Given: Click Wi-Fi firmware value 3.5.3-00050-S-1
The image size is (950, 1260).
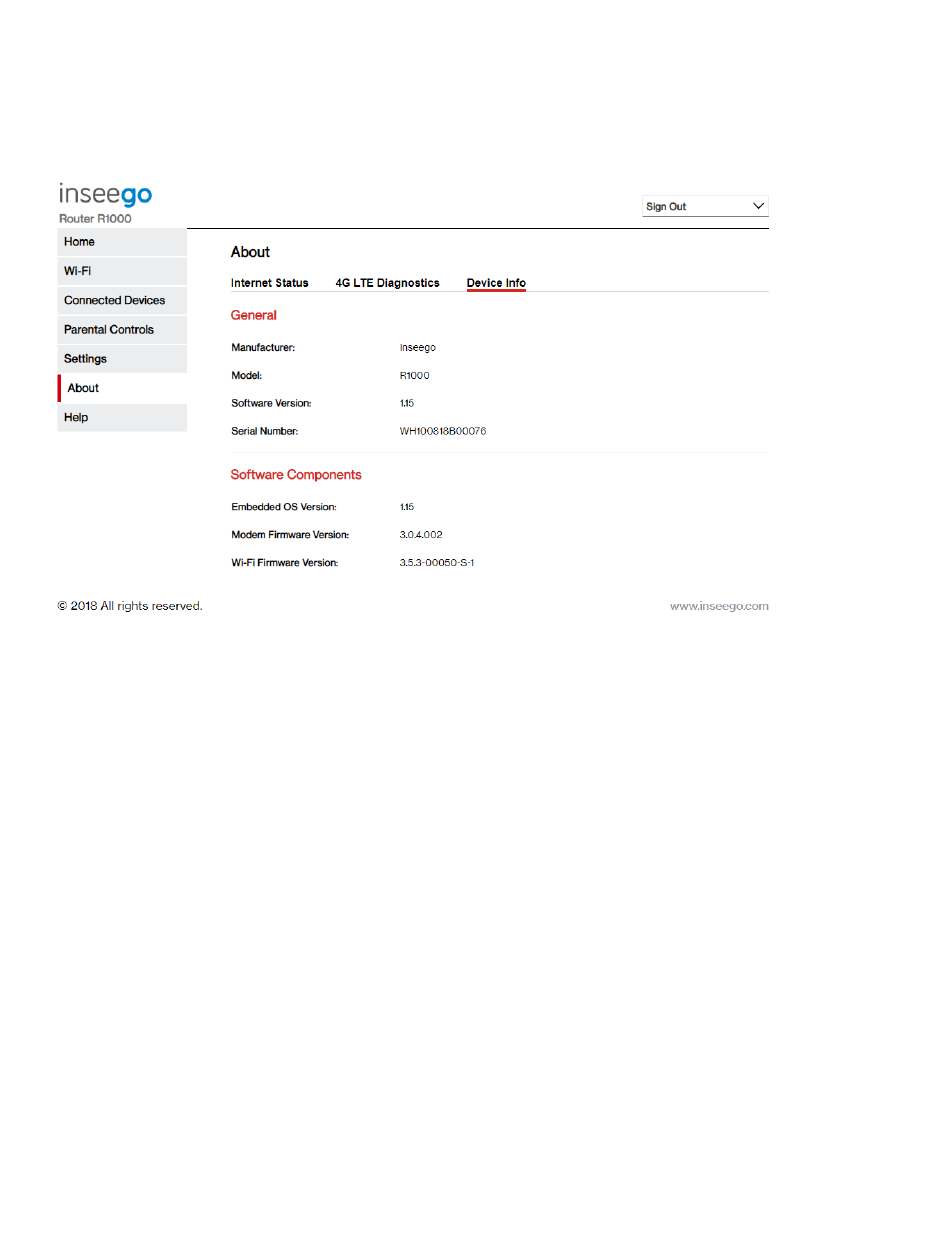Looking at the screenshot, I should coord(436,563).
